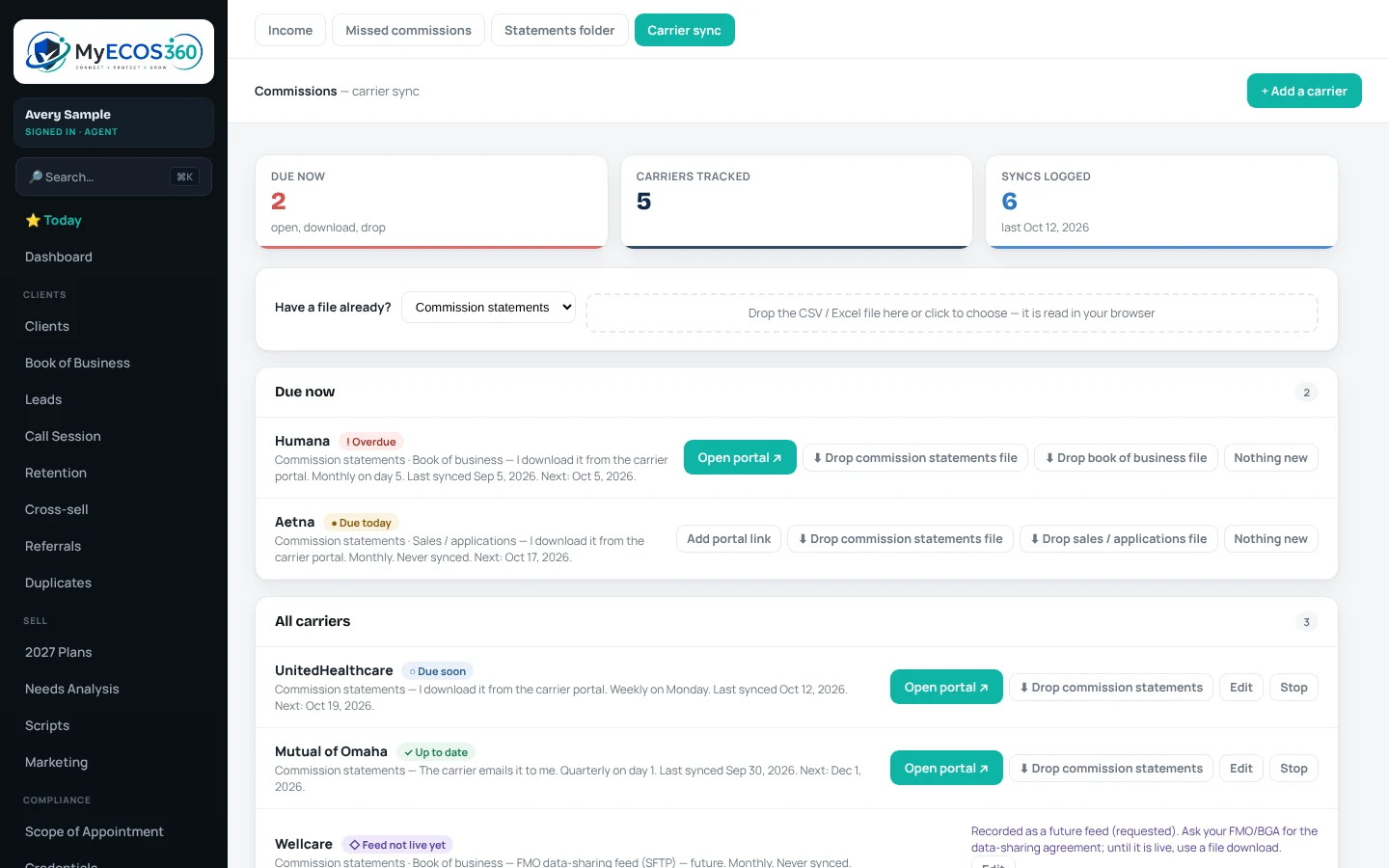Open Scope of Appointment
This screenshot has width=1389, height=868.
pyautogui.click(x=114, y=831)
